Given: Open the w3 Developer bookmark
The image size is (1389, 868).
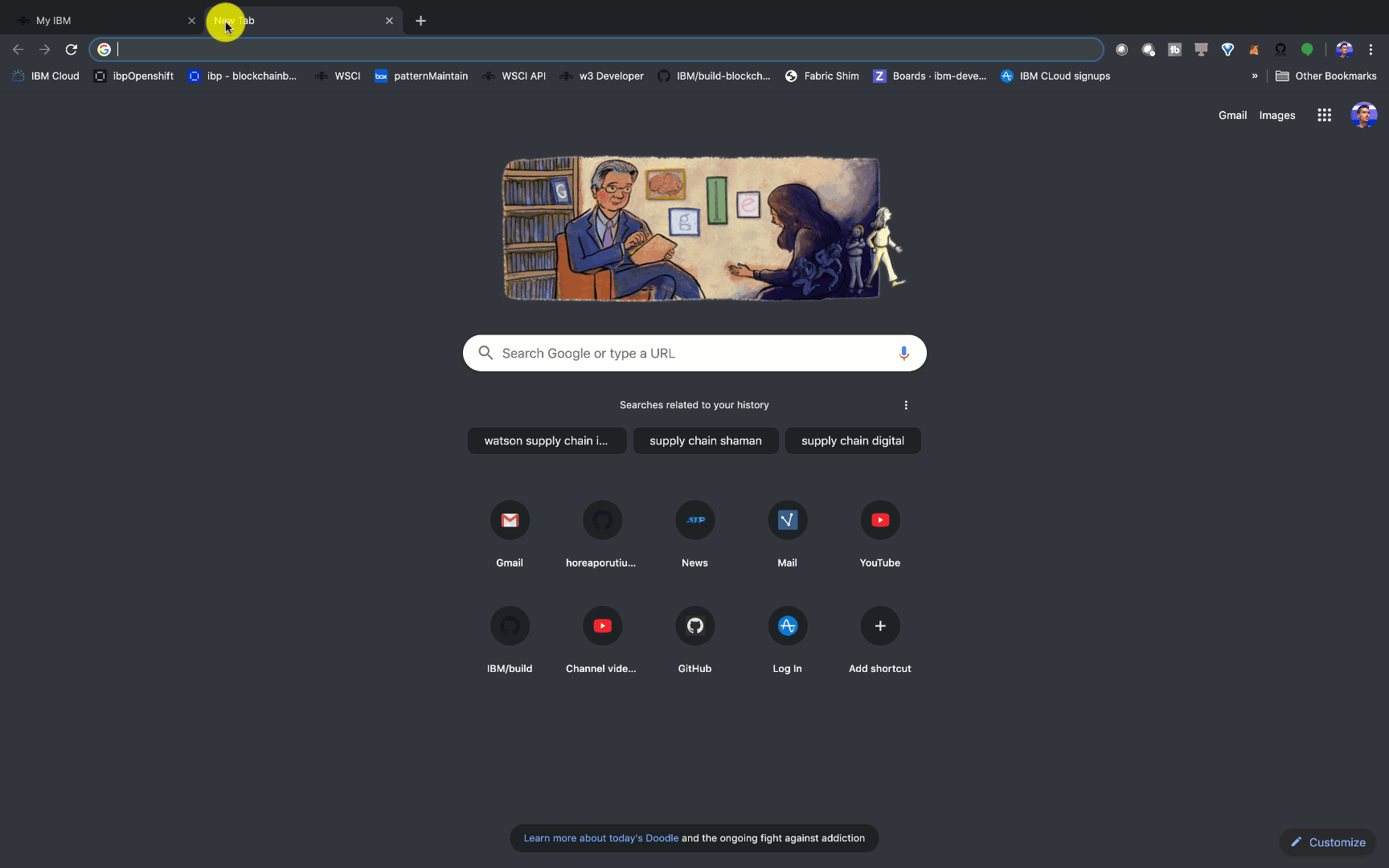Looking at the screenshot, I should [x=601, y=76].
